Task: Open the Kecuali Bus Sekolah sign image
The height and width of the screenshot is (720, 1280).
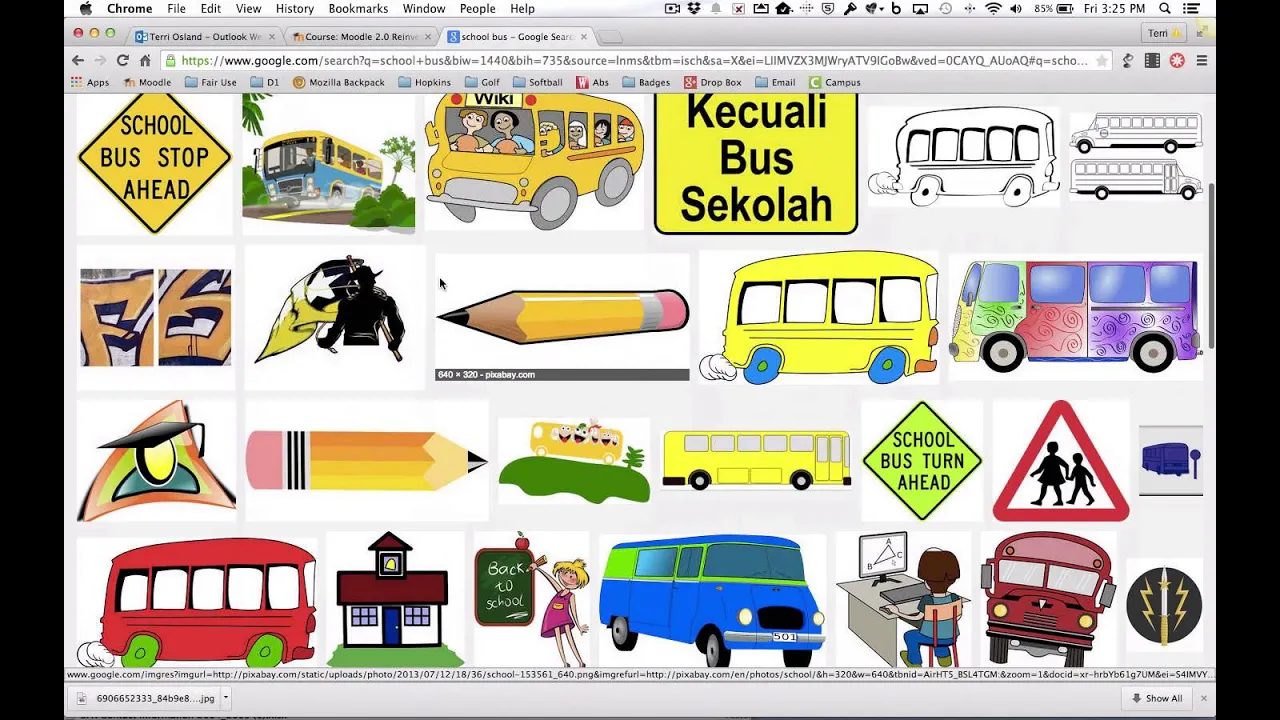Action: click(x=756, y=163)
